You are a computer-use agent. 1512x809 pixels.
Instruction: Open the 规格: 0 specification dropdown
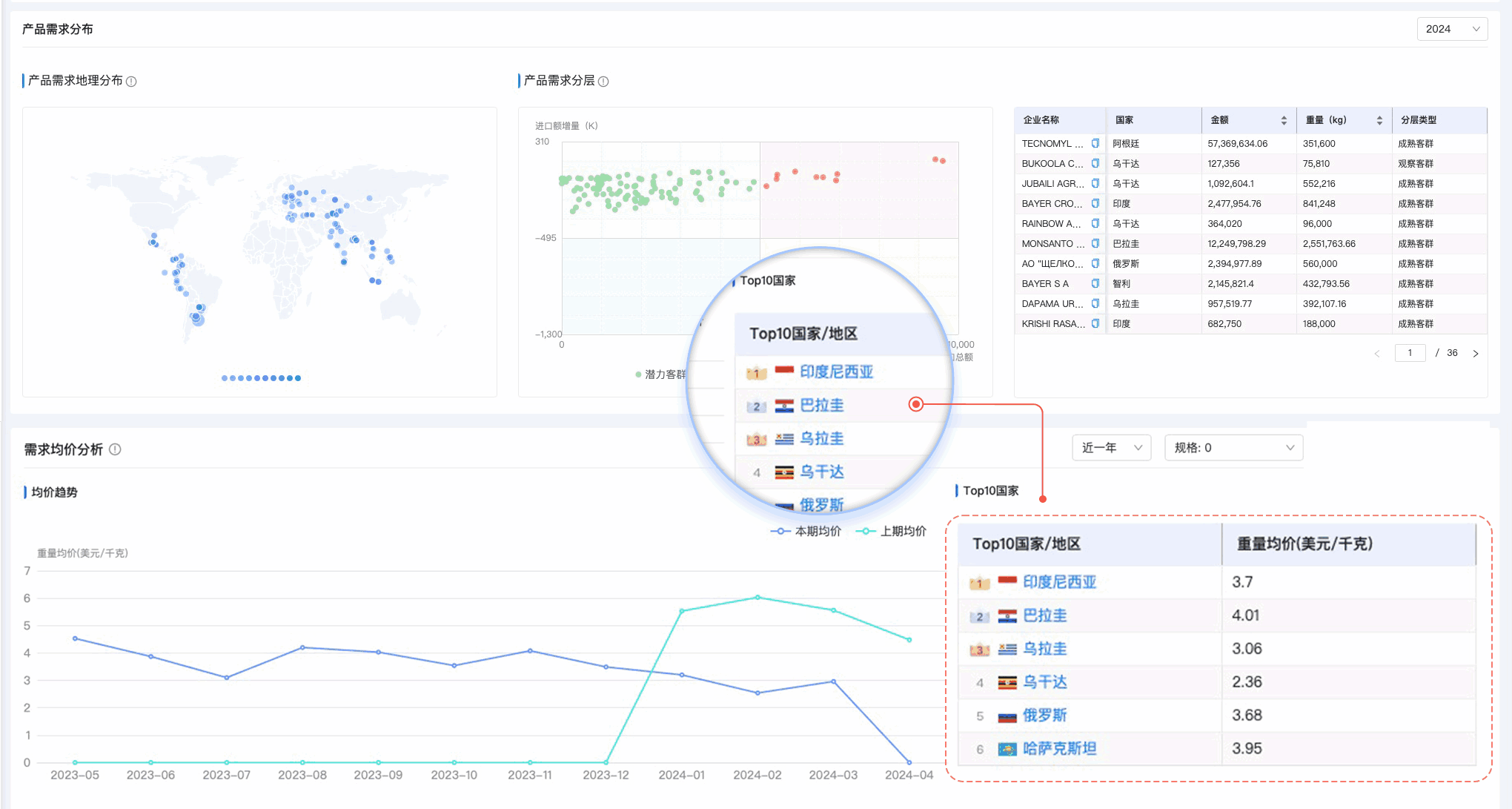(x=1233, y=447)
